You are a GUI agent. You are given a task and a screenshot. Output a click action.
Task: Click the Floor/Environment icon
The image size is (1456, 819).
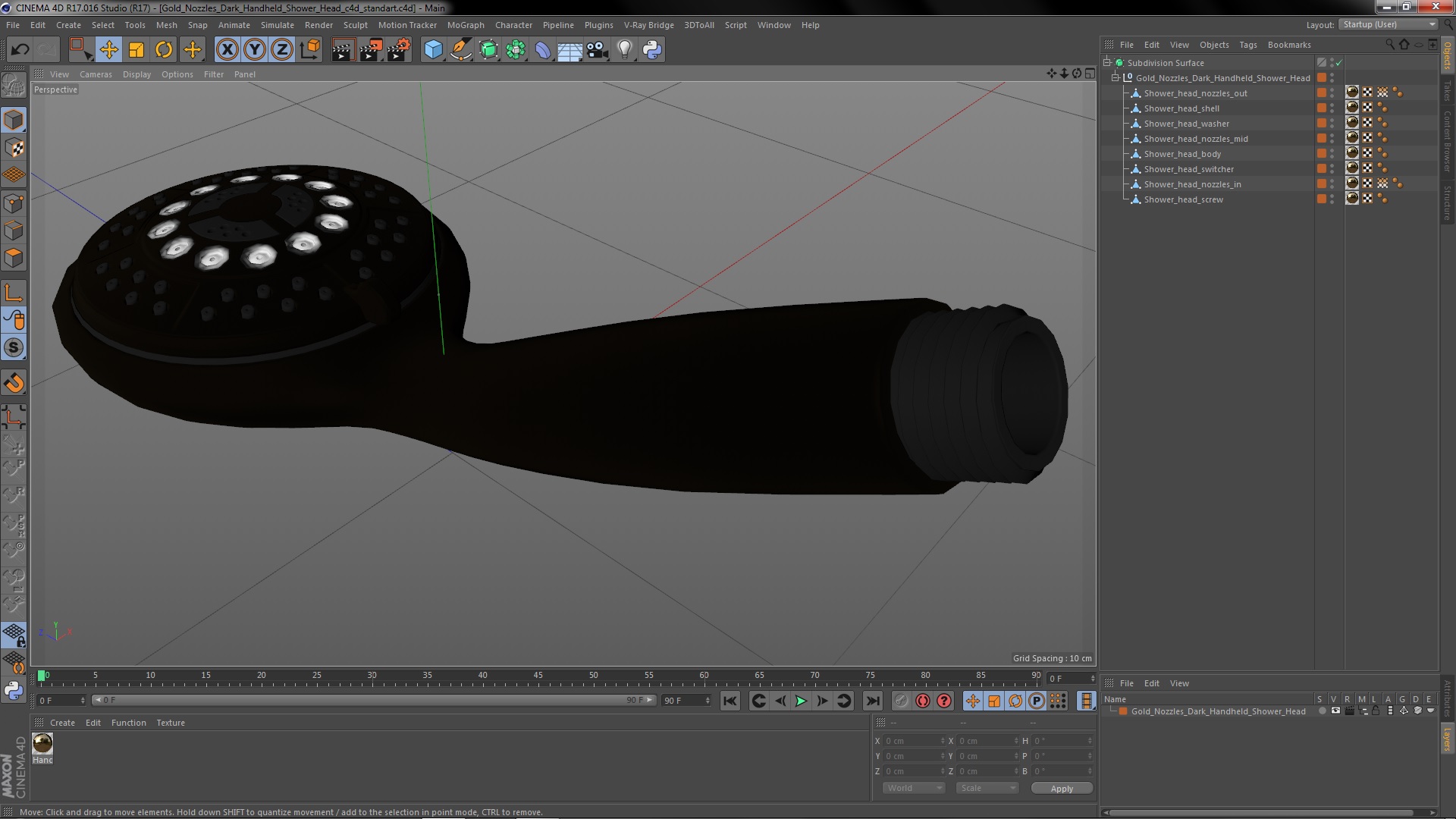(x=570, y=50)
